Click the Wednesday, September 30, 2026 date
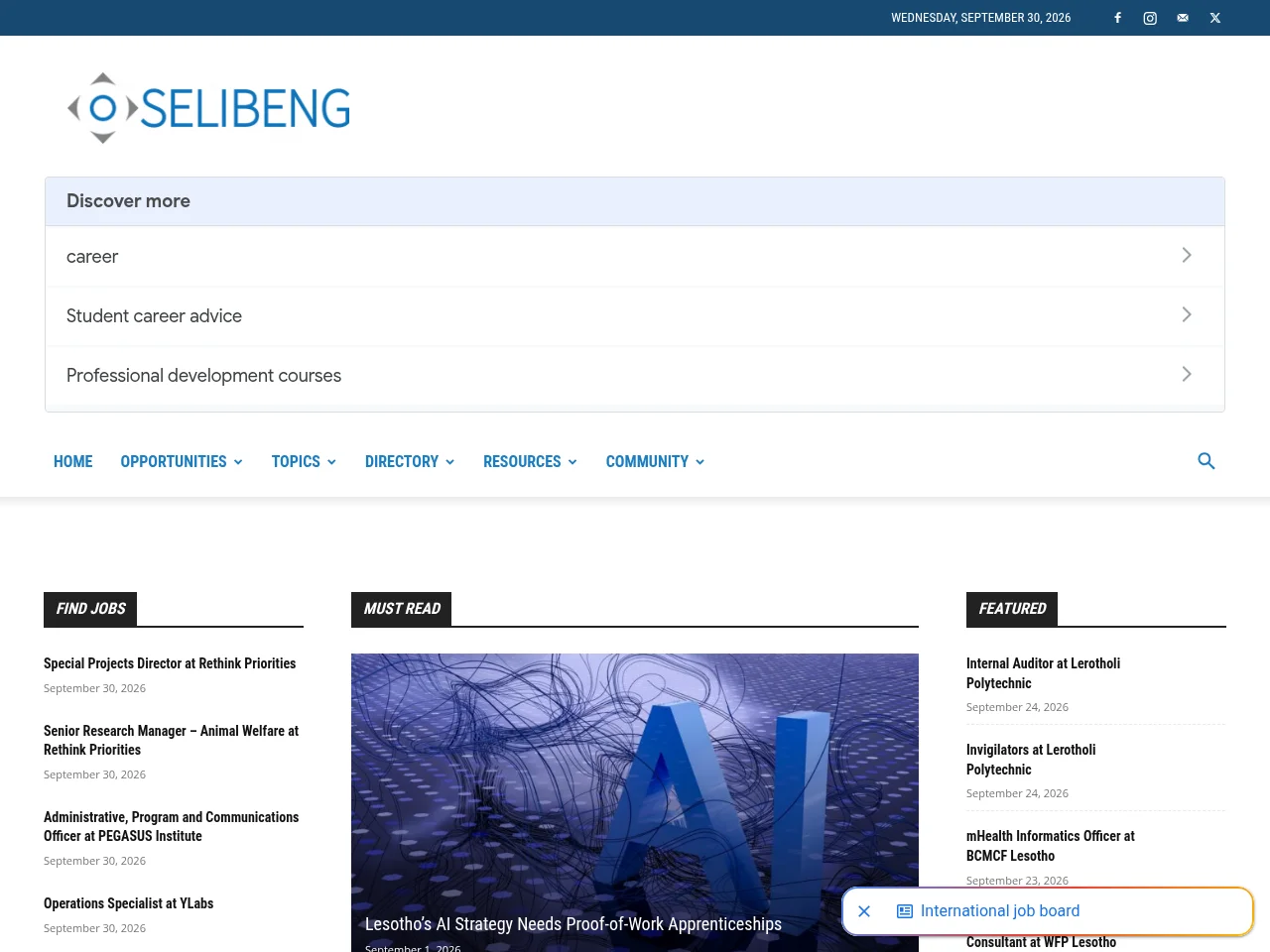This screenshot has width=1270, height=952. 980,18
